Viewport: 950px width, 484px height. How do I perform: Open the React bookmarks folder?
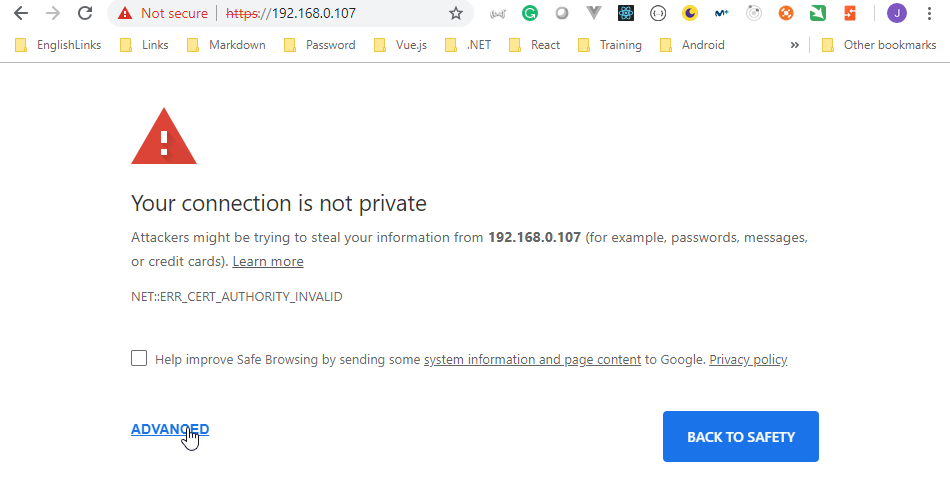534,45
